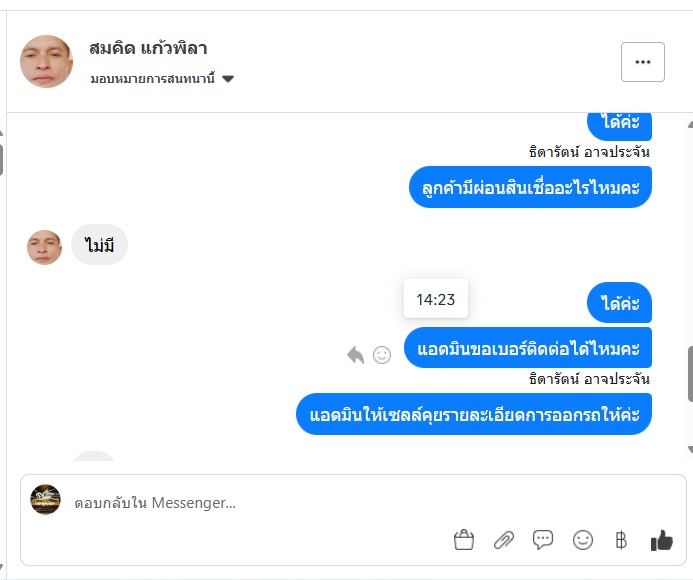Reply to the message using arrow icon
The width and height of the screenshot is (693, 580).
pyautogui.click(x=355, y=354)
